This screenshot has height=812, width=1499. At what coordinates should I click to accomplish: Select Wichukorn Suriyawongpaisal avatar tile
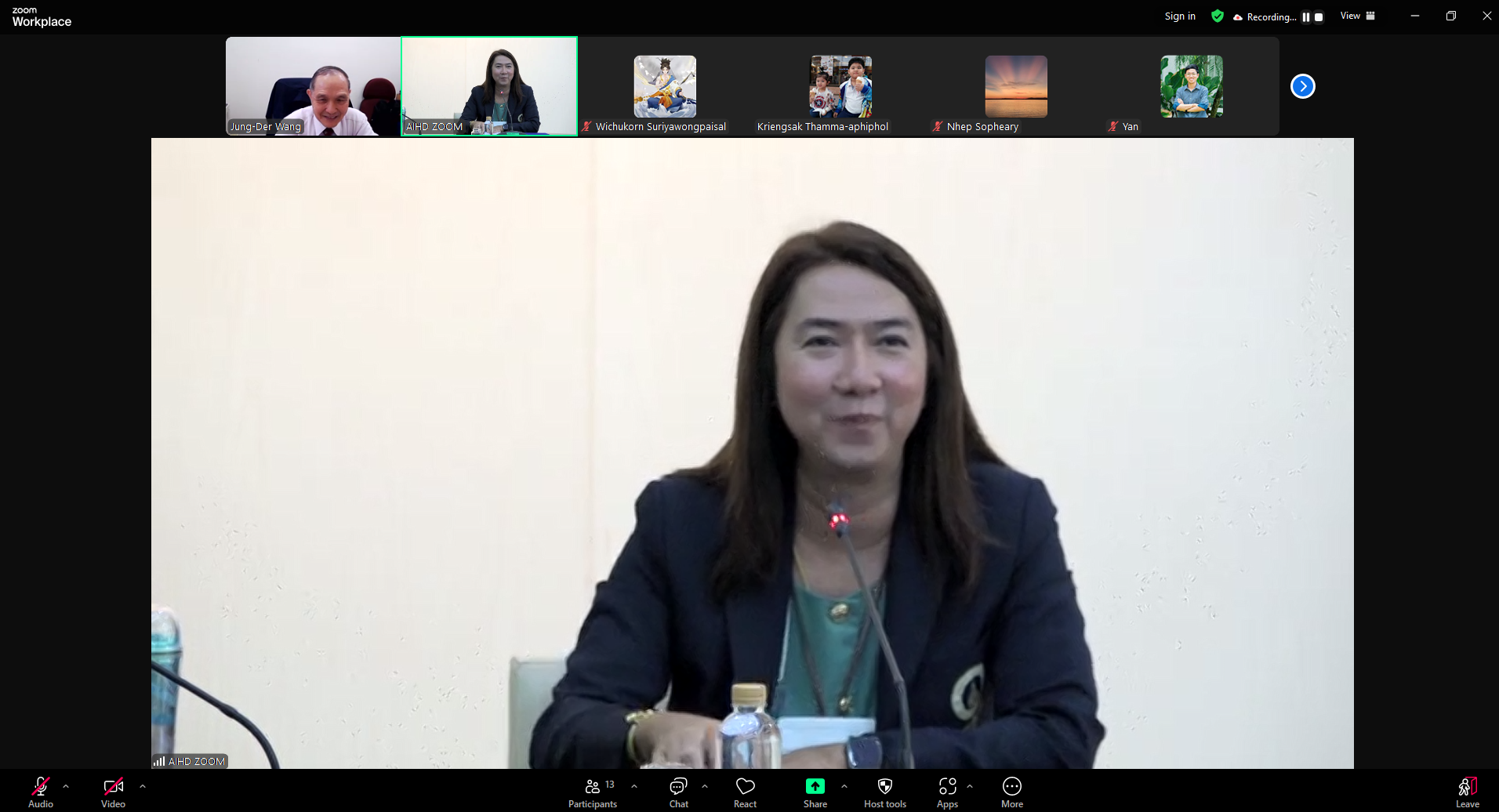[665, 86]
